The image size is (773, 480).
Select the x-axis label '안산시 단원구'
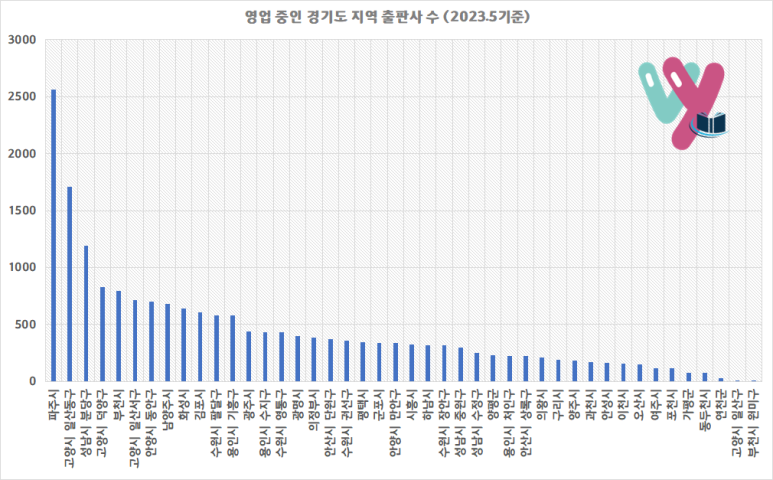(x=330, y=422)
